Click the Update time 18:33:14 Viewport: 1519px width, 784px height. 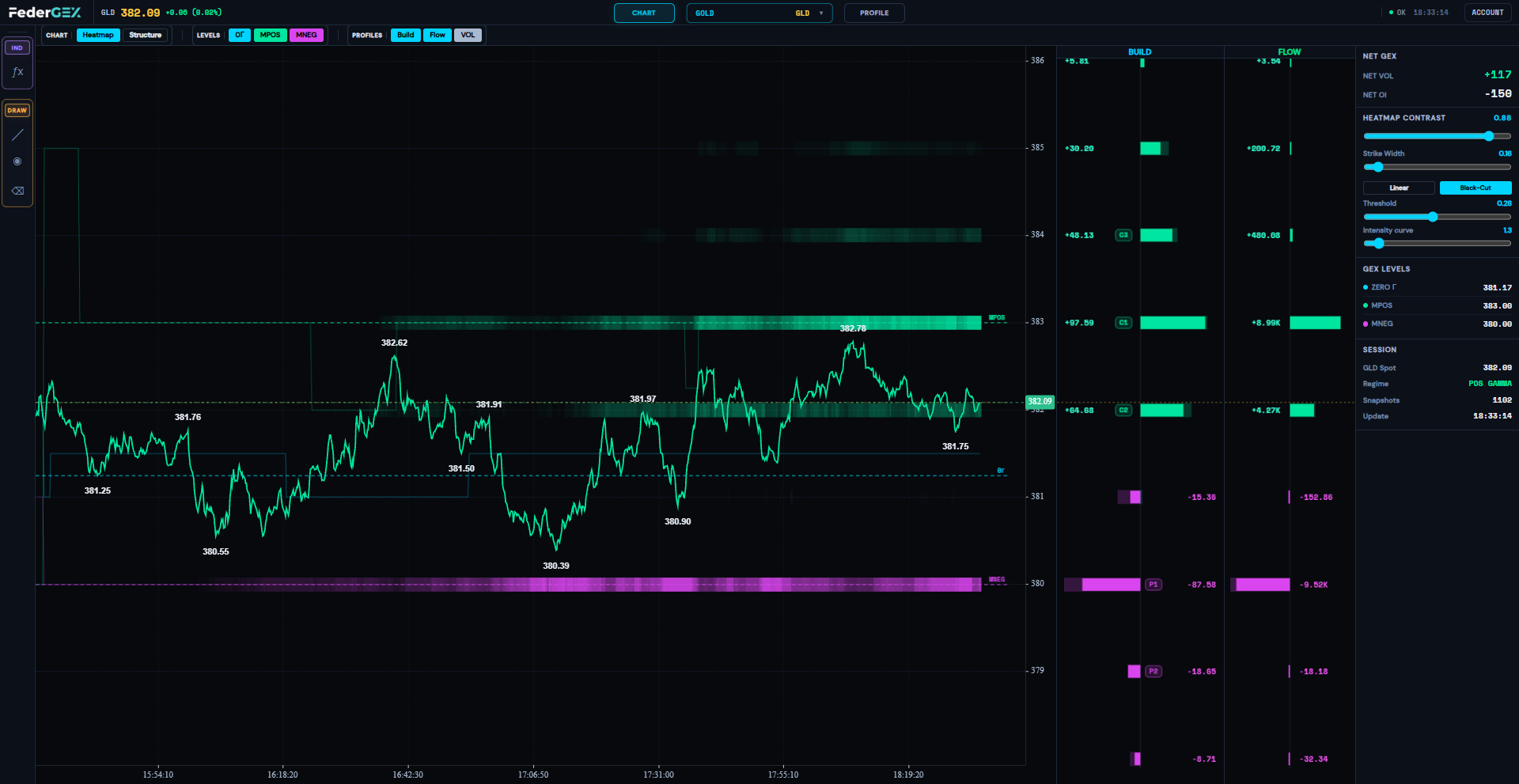(1492, 416)
